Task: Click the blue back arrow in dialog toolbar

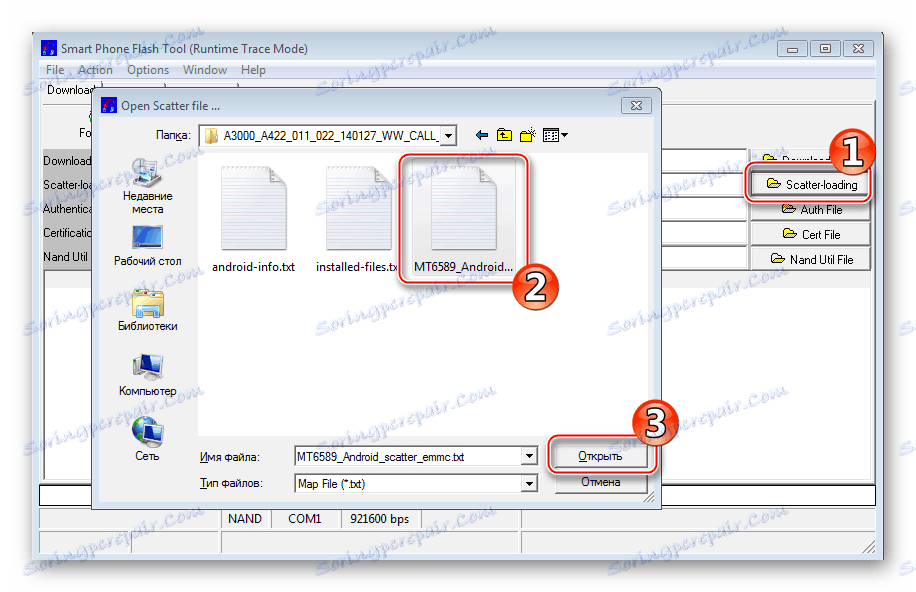Action: 481,136
